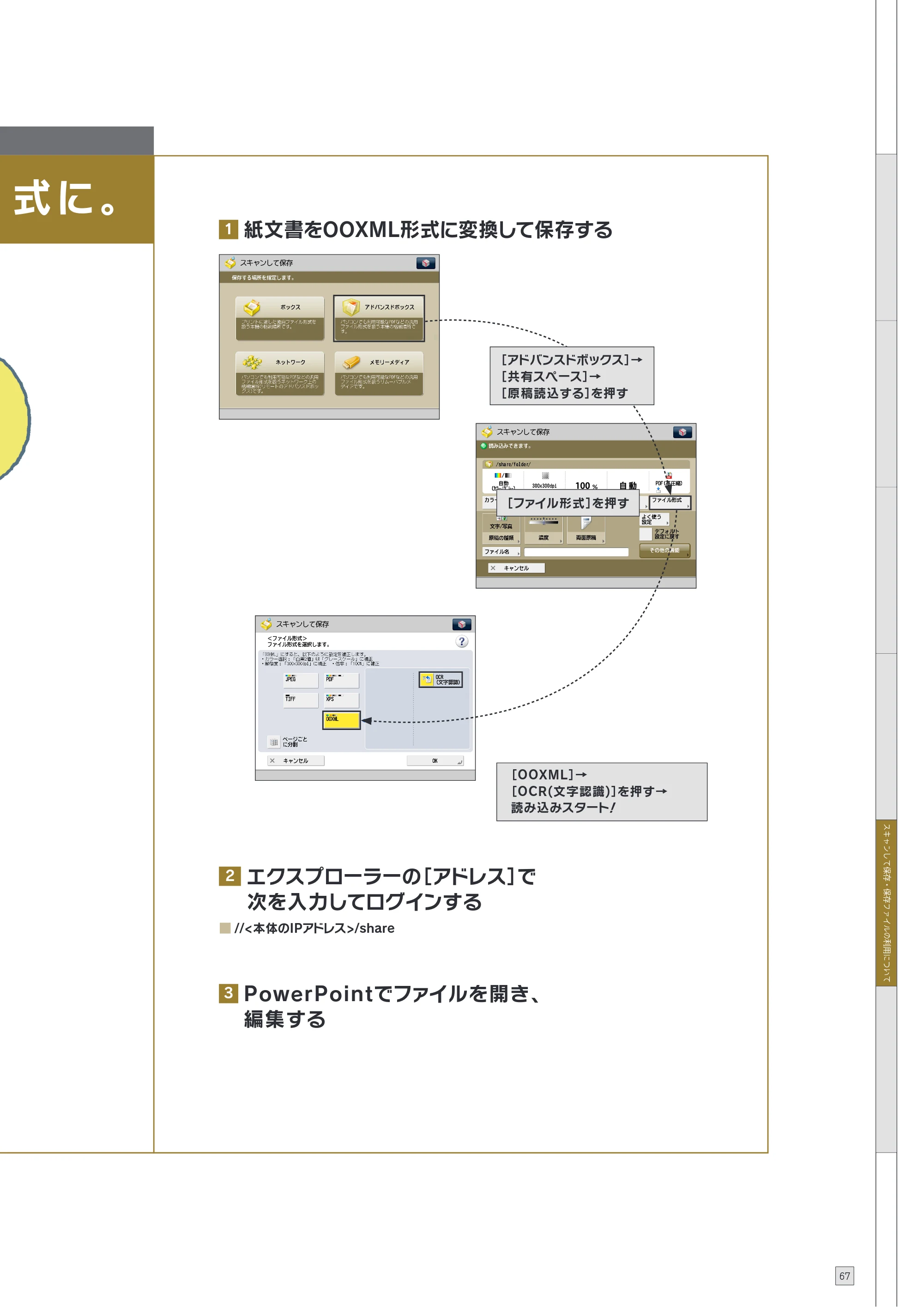Screen dimensions: 924x1307
Task: Open その他の機能 other functions
Action: [664, 550]
